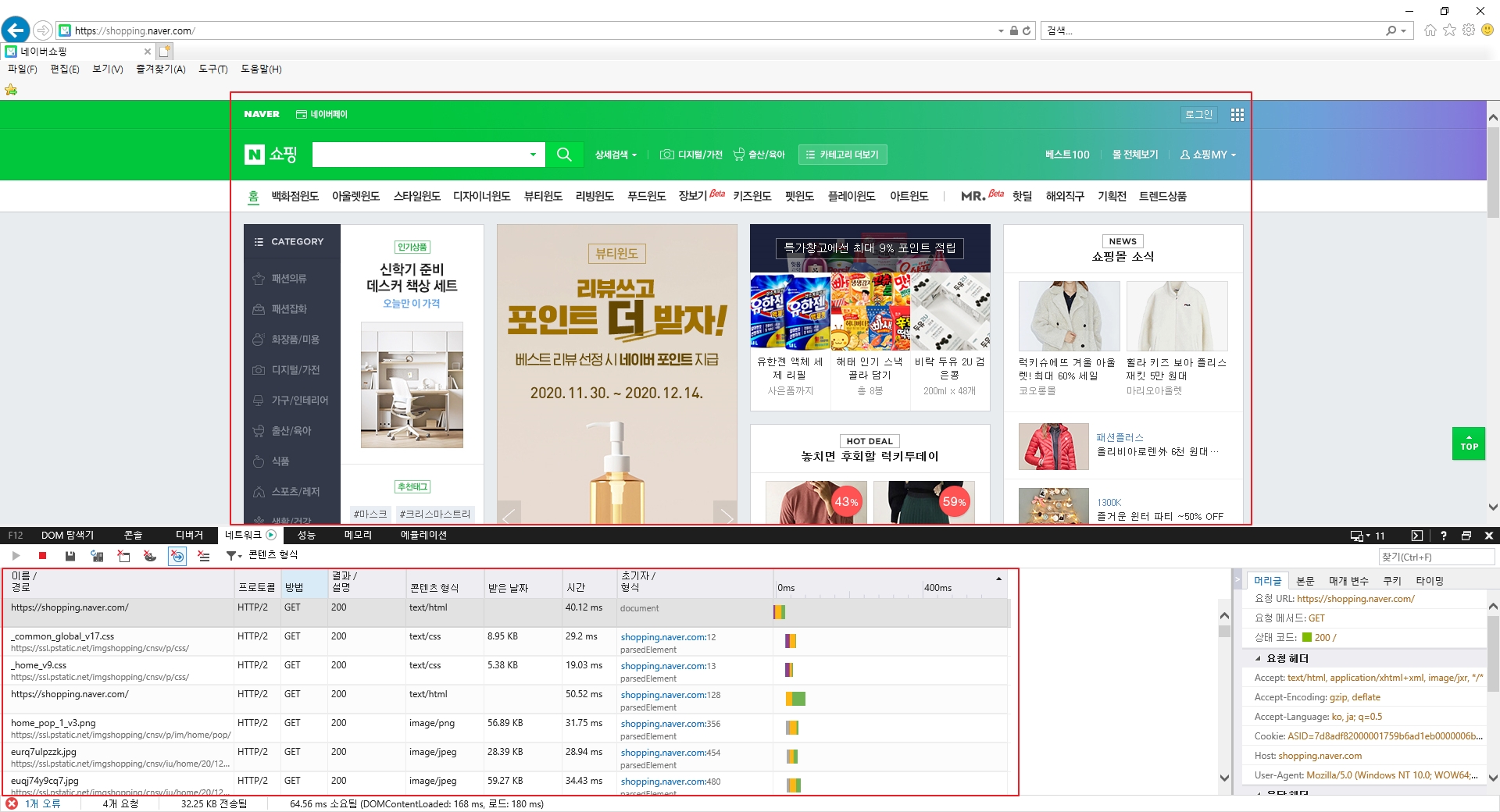Viewport: 1500px width, 812px height.
Task: Click the smiley feedback icon
Action: pos(1487,30)
